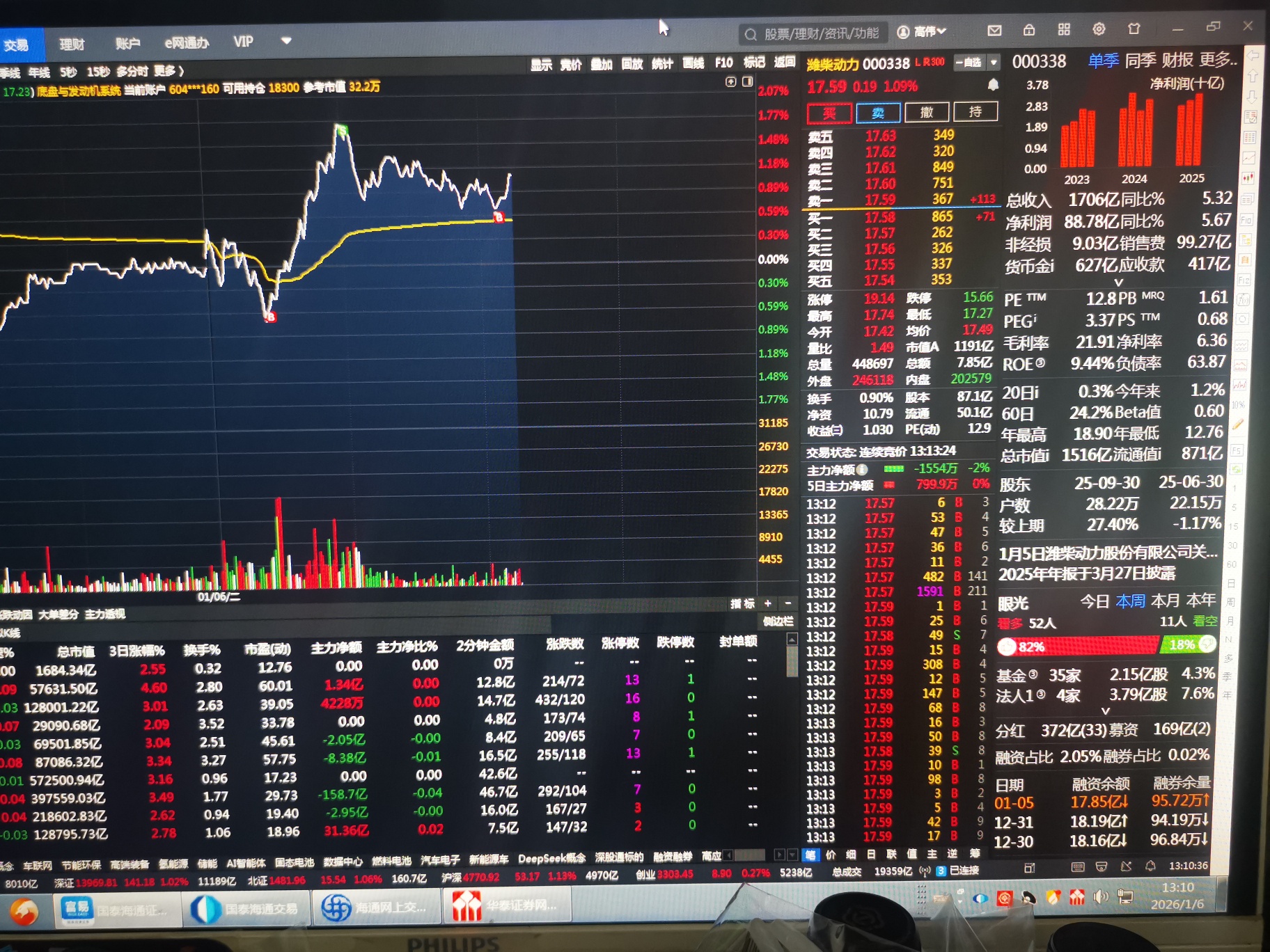Toggle 侧边栏 sidebar button

(778, 621)
